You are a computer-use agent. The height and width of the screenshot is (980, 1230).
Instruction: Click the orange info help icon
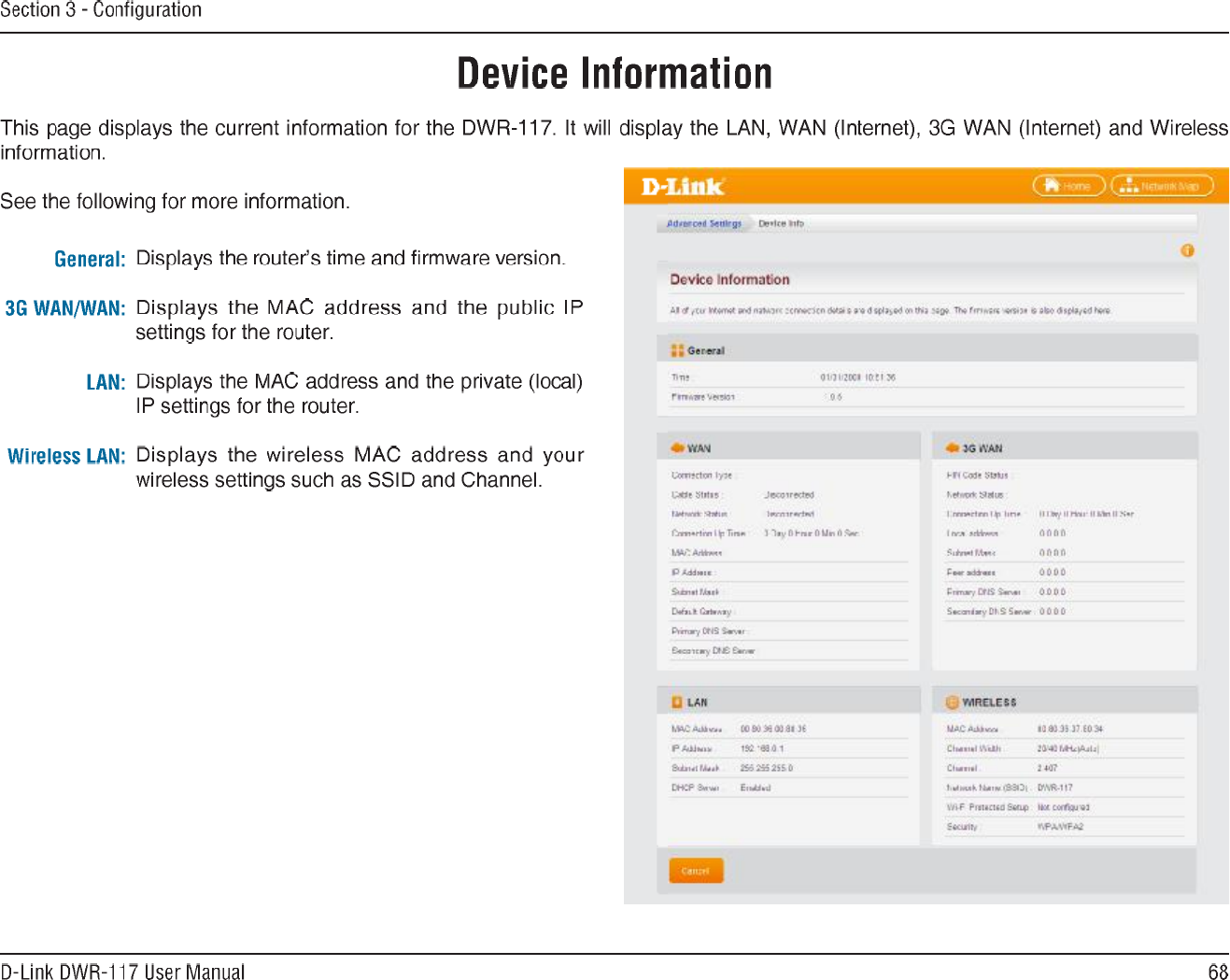click(x=1187, y=250)
